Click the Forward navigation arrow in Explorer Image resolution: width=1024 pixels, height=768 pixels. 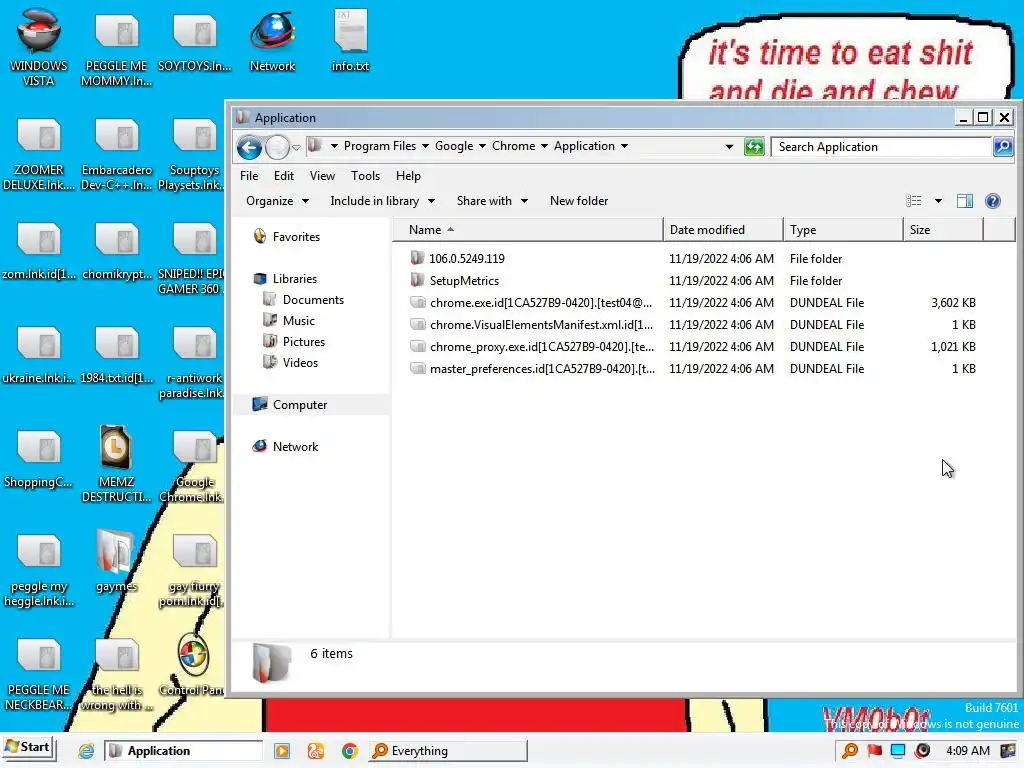277,148
